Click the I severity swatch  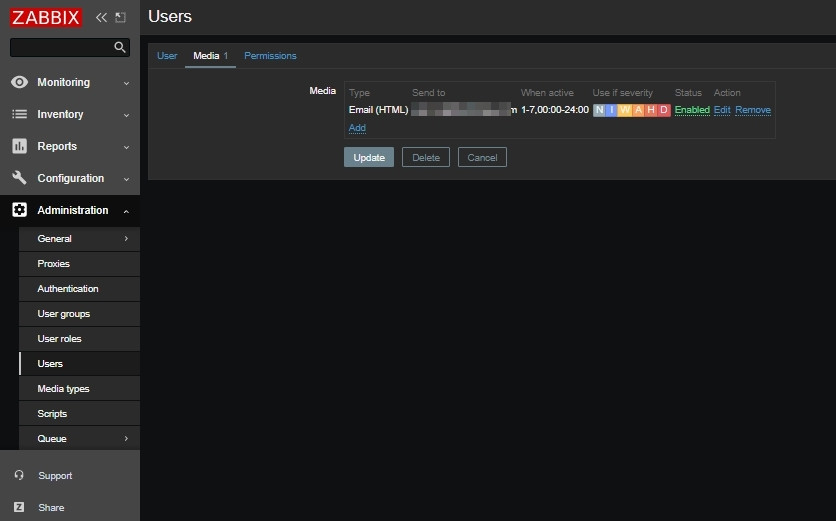[x=612, y=110]
